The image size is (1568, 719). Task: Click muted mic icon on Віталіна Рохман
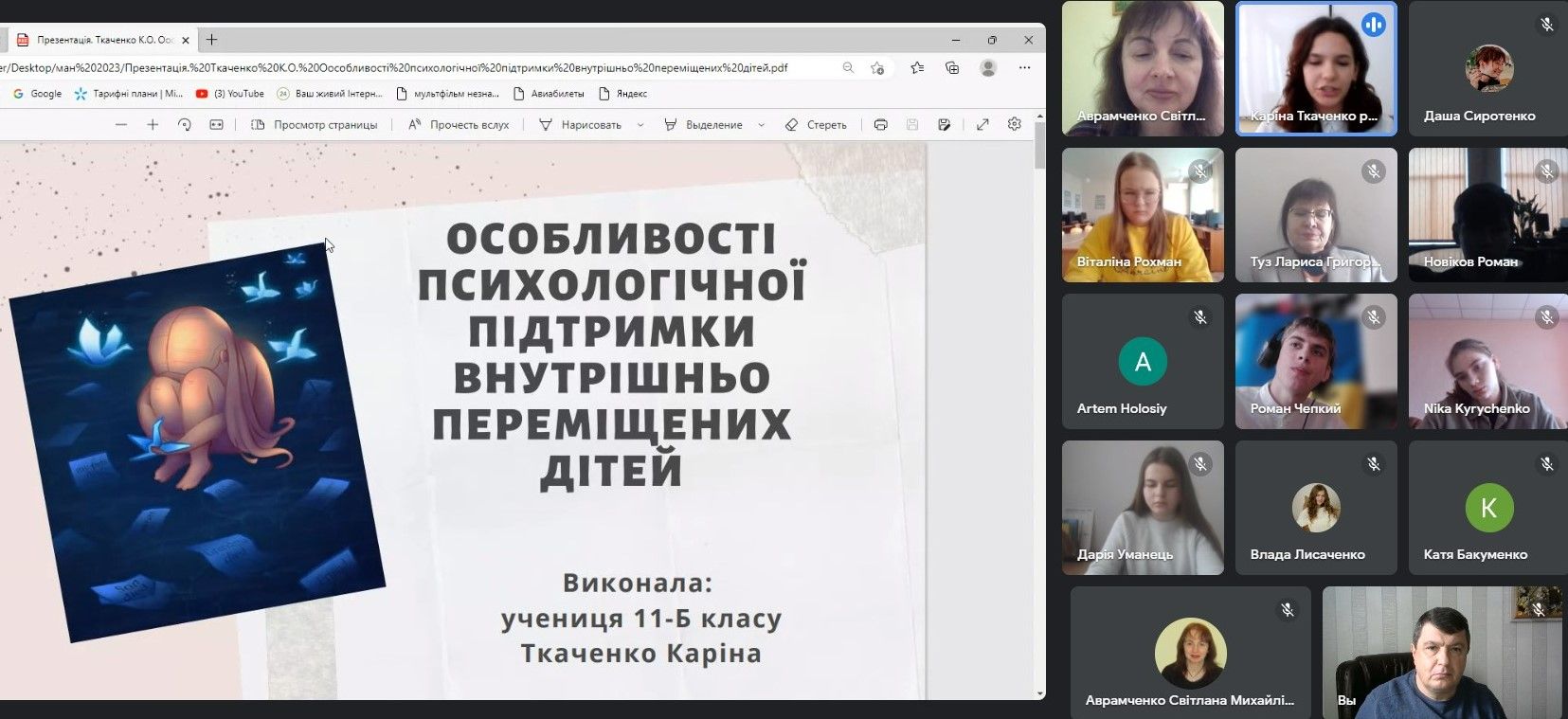1200,171
